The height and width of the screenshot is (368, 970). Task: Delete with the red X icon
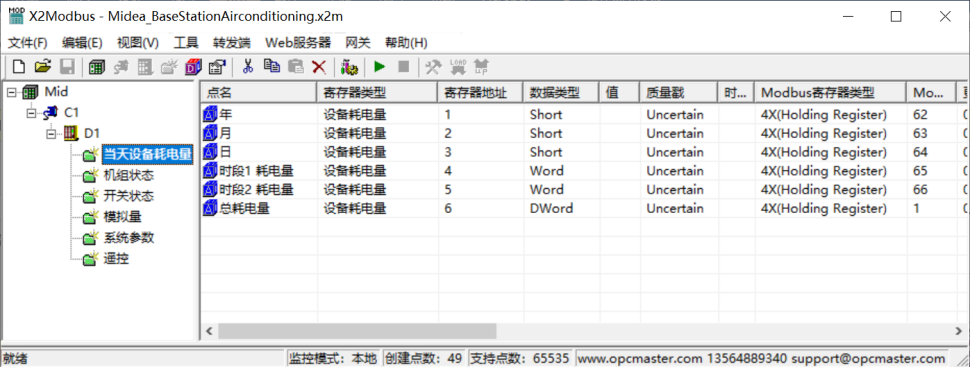point(319,66)
